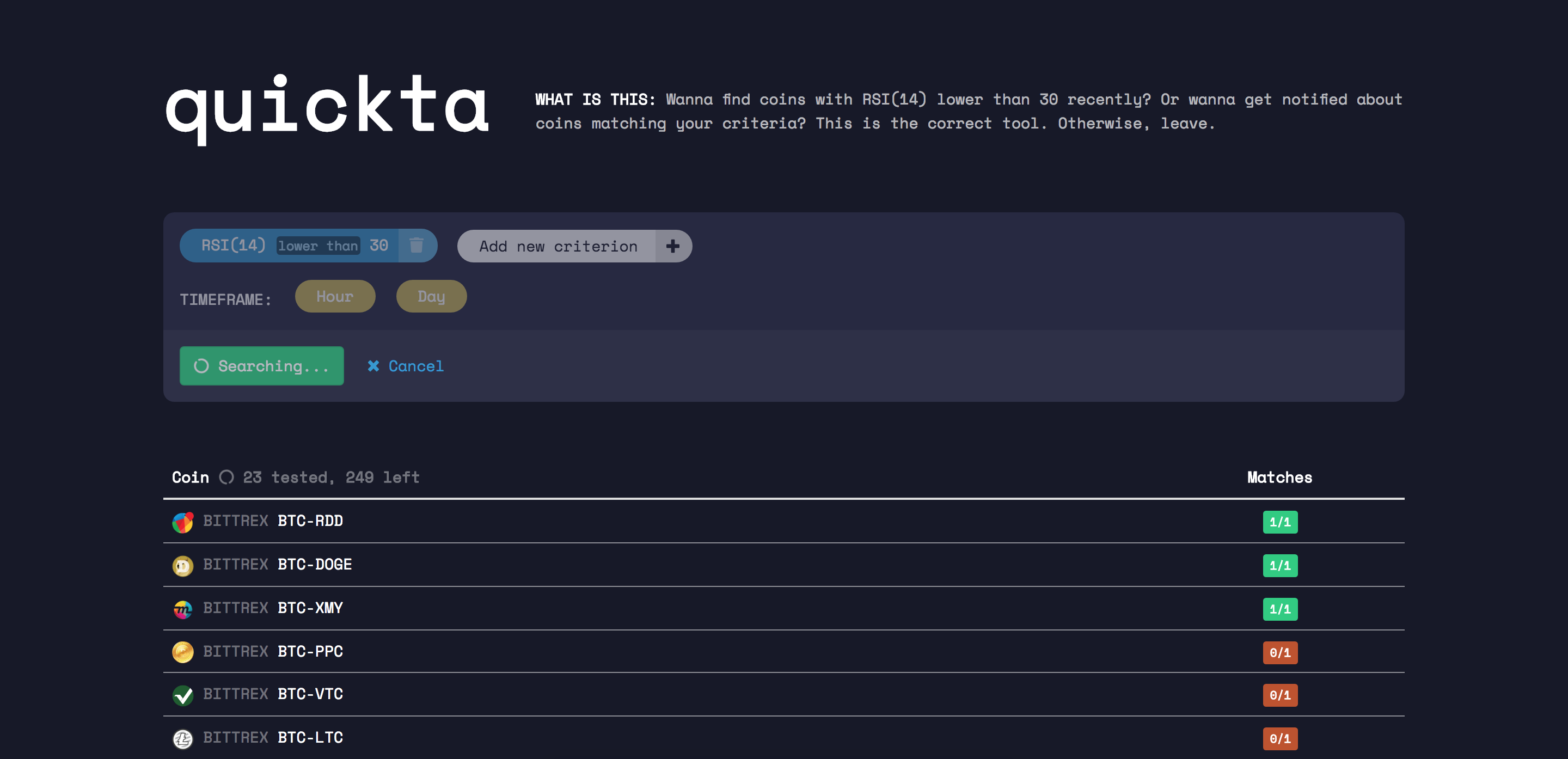Cancel the running search
1568x759 pixels.
click(416, 366)
